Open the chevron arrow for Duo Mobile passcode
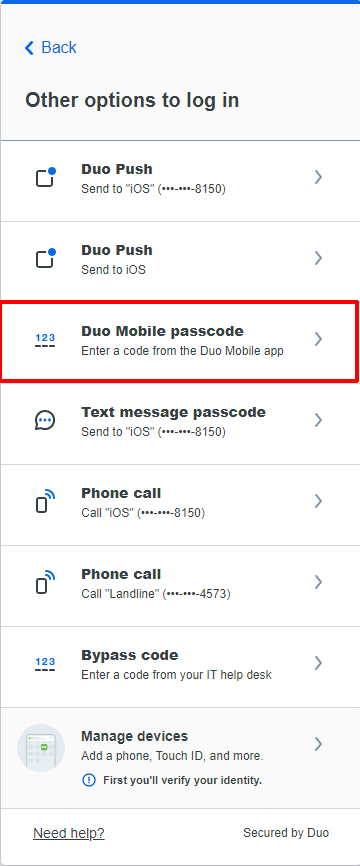This screenshot has height=866, width=360. (318, 339)
